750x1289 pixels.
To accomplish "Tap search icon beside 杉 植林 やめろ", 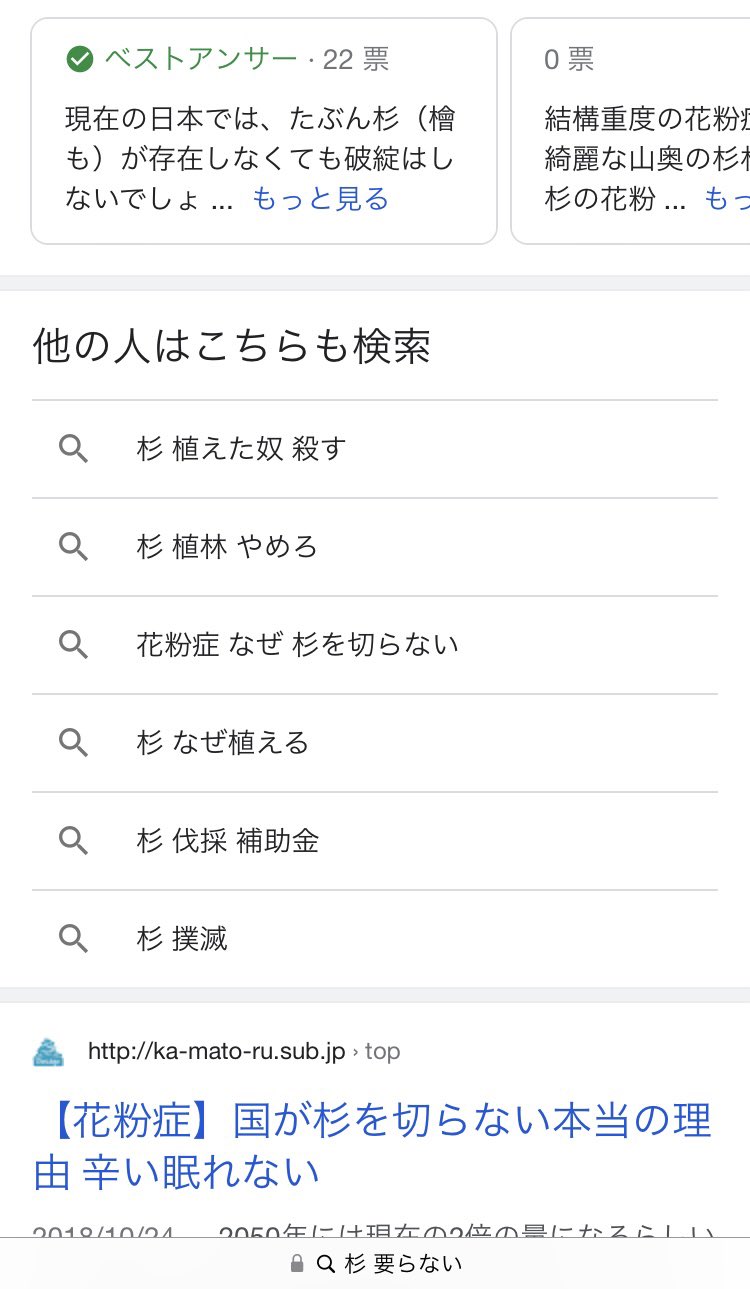I will (x=73, y=547).
